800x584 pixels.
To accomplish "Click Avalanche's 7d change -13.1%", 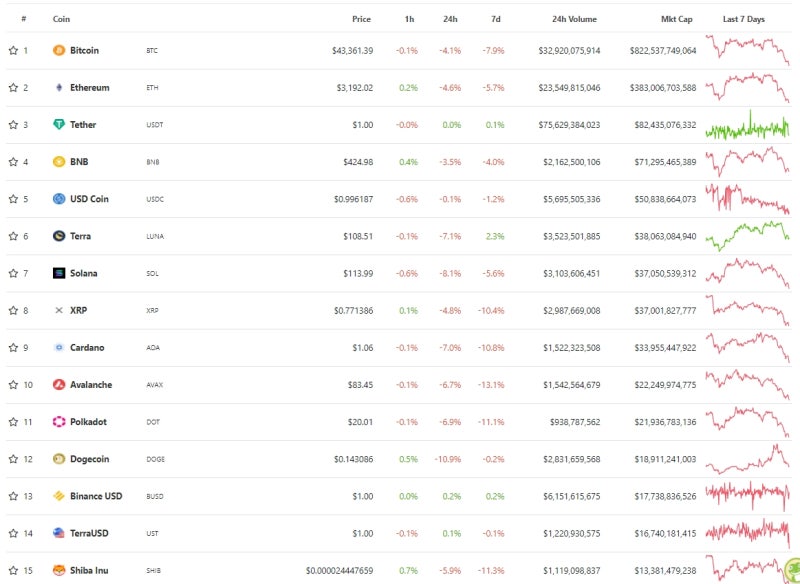I will tap(491, 385).
